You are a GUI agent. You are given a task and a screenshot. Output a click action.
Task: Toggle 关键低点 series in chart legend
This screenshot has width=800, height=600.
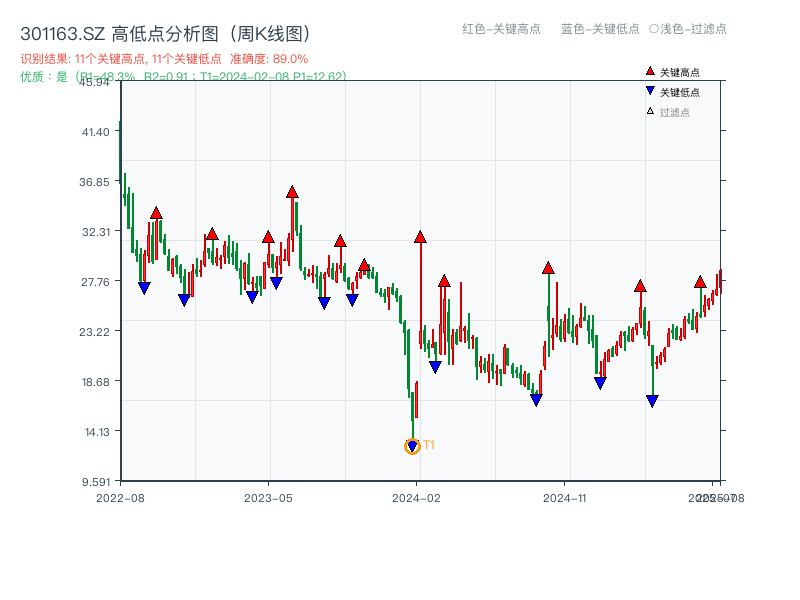pyautogui.click(x=672, y=92)
